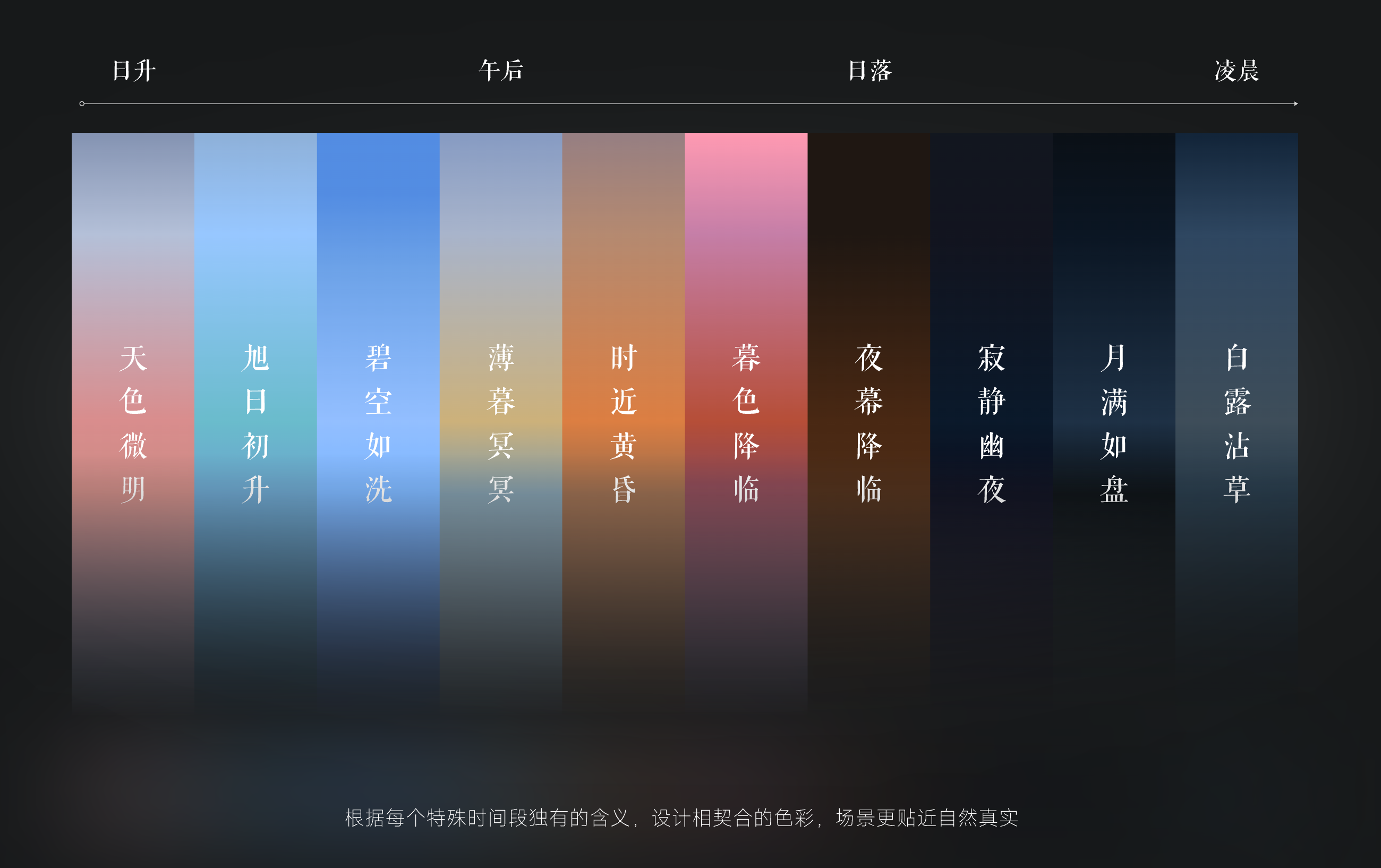Image resolution: width=1381 pixels, height=868 pixels.
Task: Click the horizontal timeline axis line
Action: pos(688,103)
